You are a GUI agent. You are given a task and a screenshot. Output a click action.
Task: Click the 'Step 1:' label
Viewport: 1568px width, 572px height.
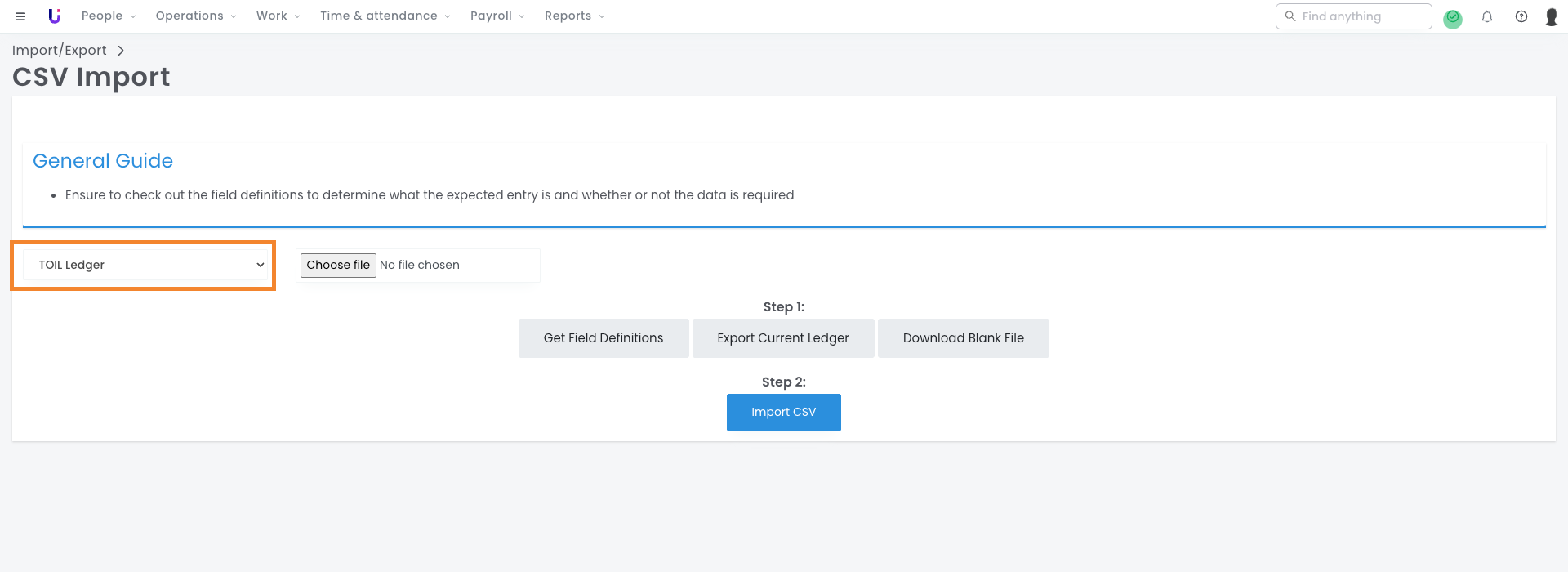tap(784, 307)
